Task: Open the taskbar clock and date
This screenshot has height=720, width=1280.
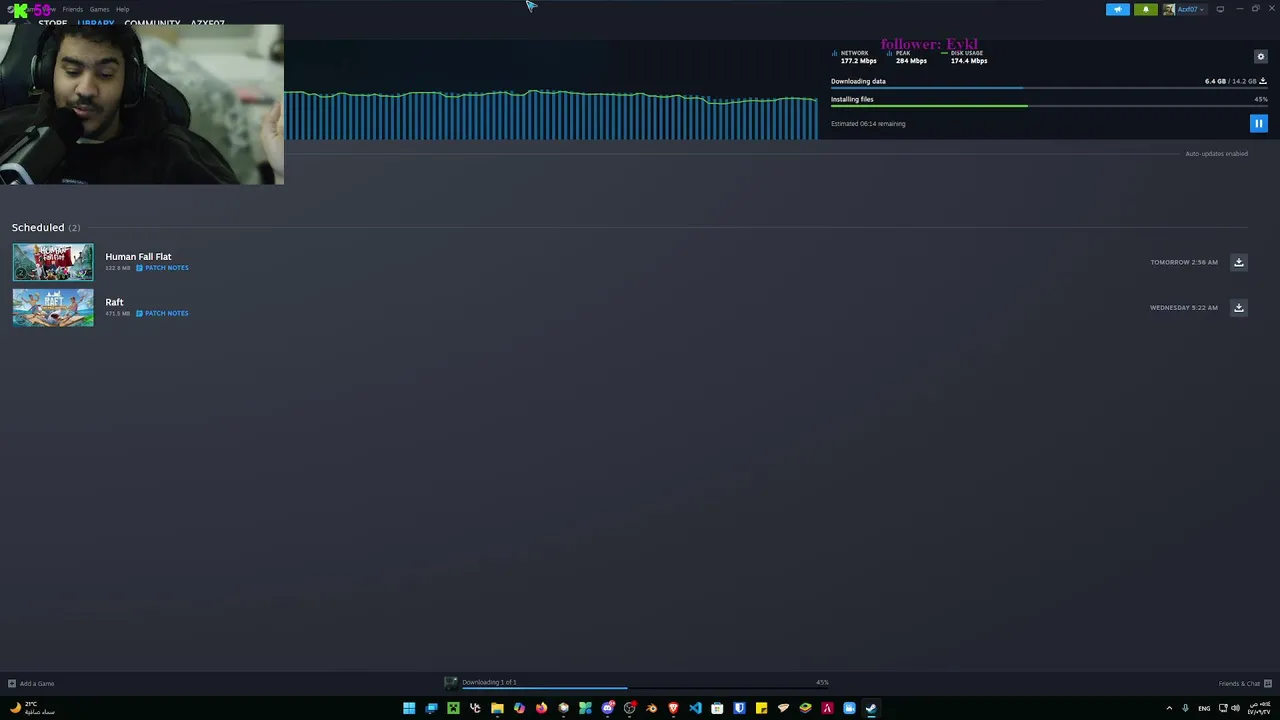Action: (x=1257, y=708)
